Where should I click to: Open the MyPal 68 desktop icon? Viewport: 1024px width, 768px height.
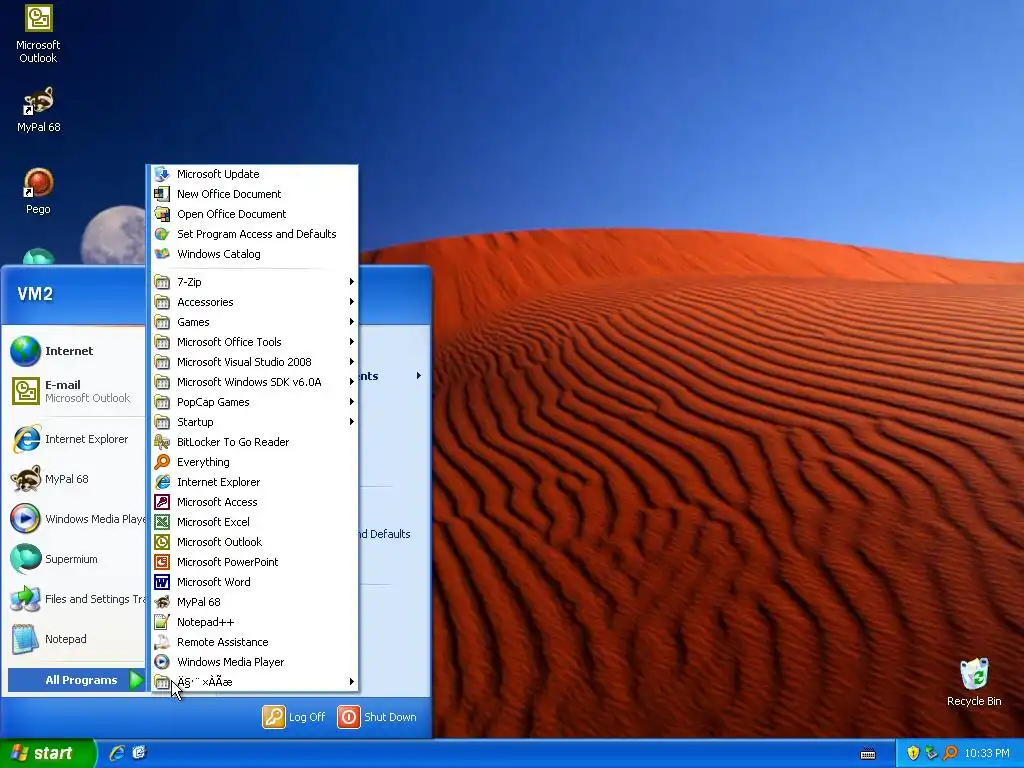pos(38,110)
